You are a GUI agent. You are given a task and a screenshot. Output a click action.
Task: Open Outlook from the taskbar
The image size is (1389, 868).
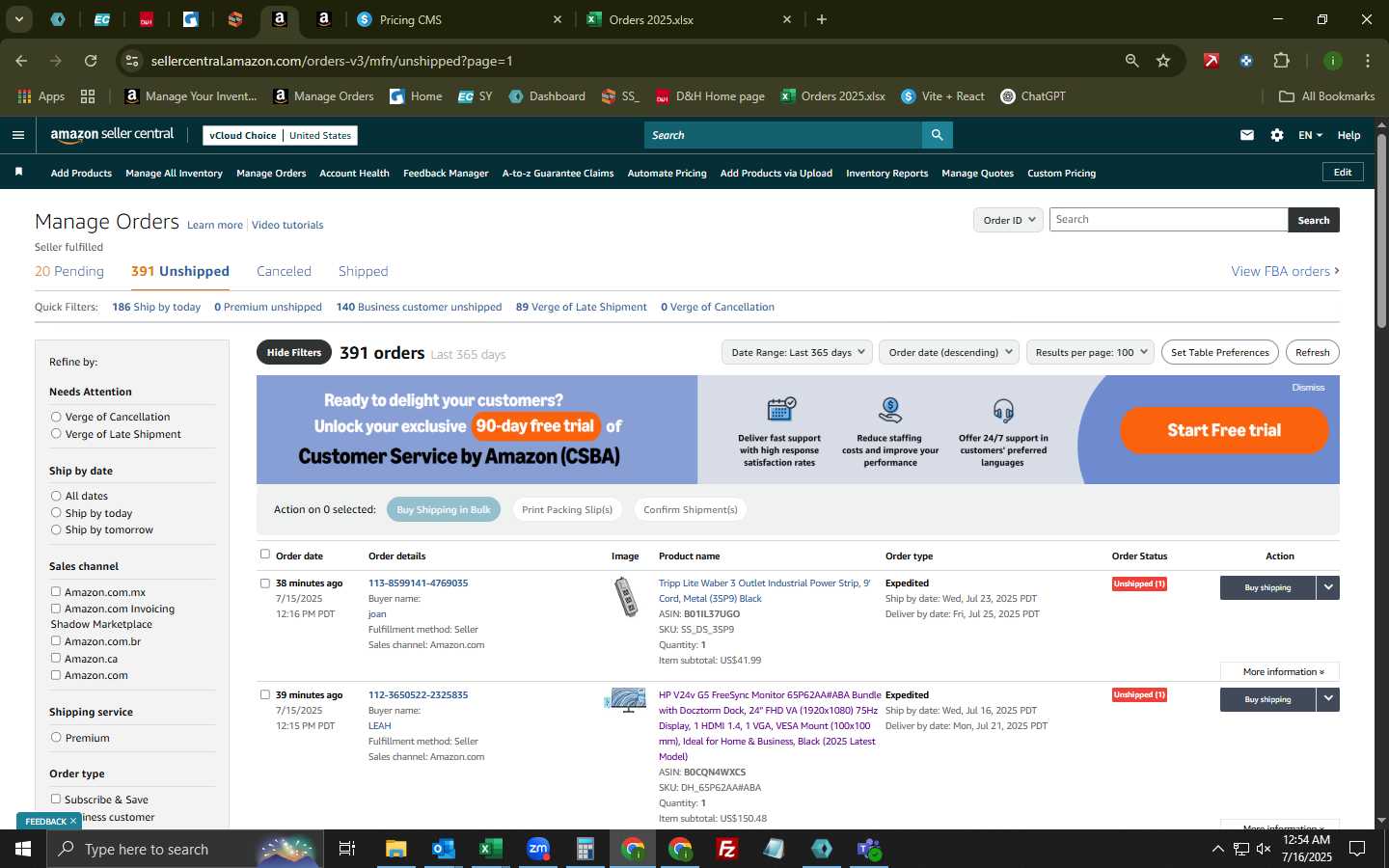coord(443,849)
